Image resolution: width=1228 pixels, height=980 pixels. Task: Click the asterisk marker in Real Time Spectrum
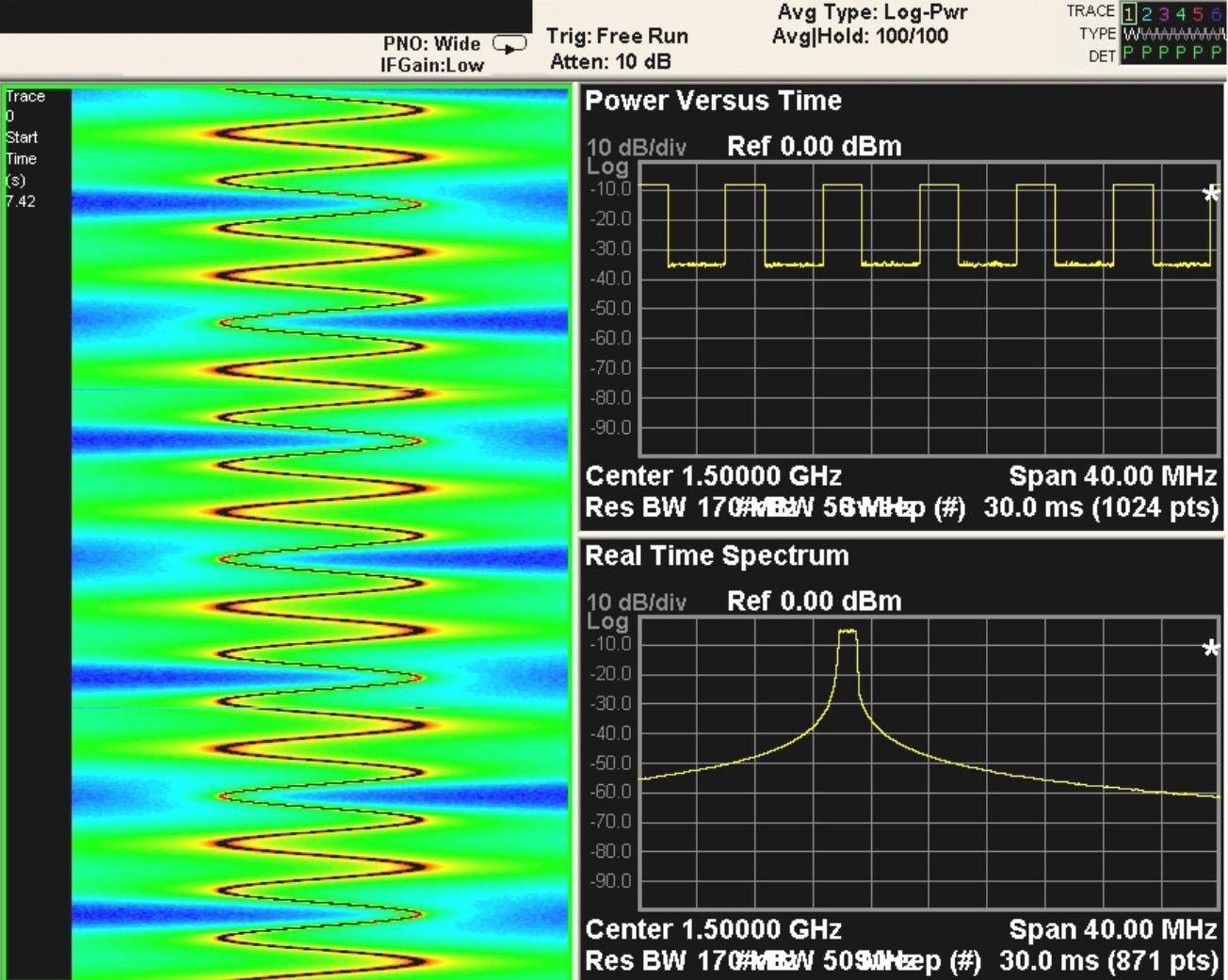1211,649
